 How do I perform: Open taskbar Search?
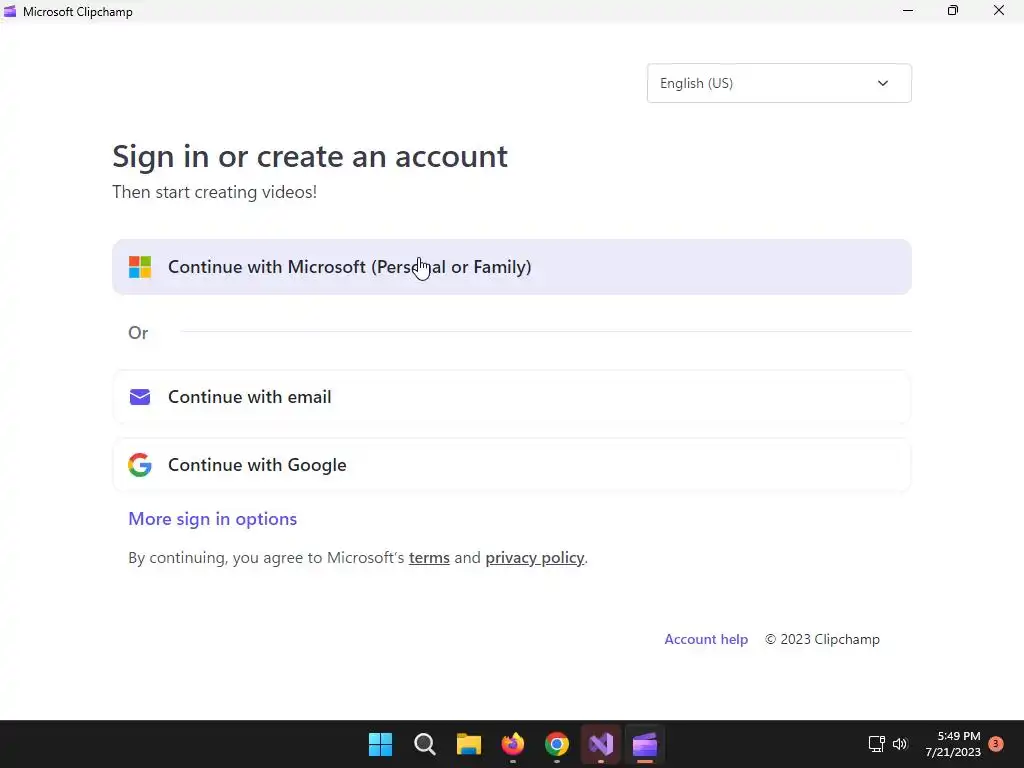point(424,744)
